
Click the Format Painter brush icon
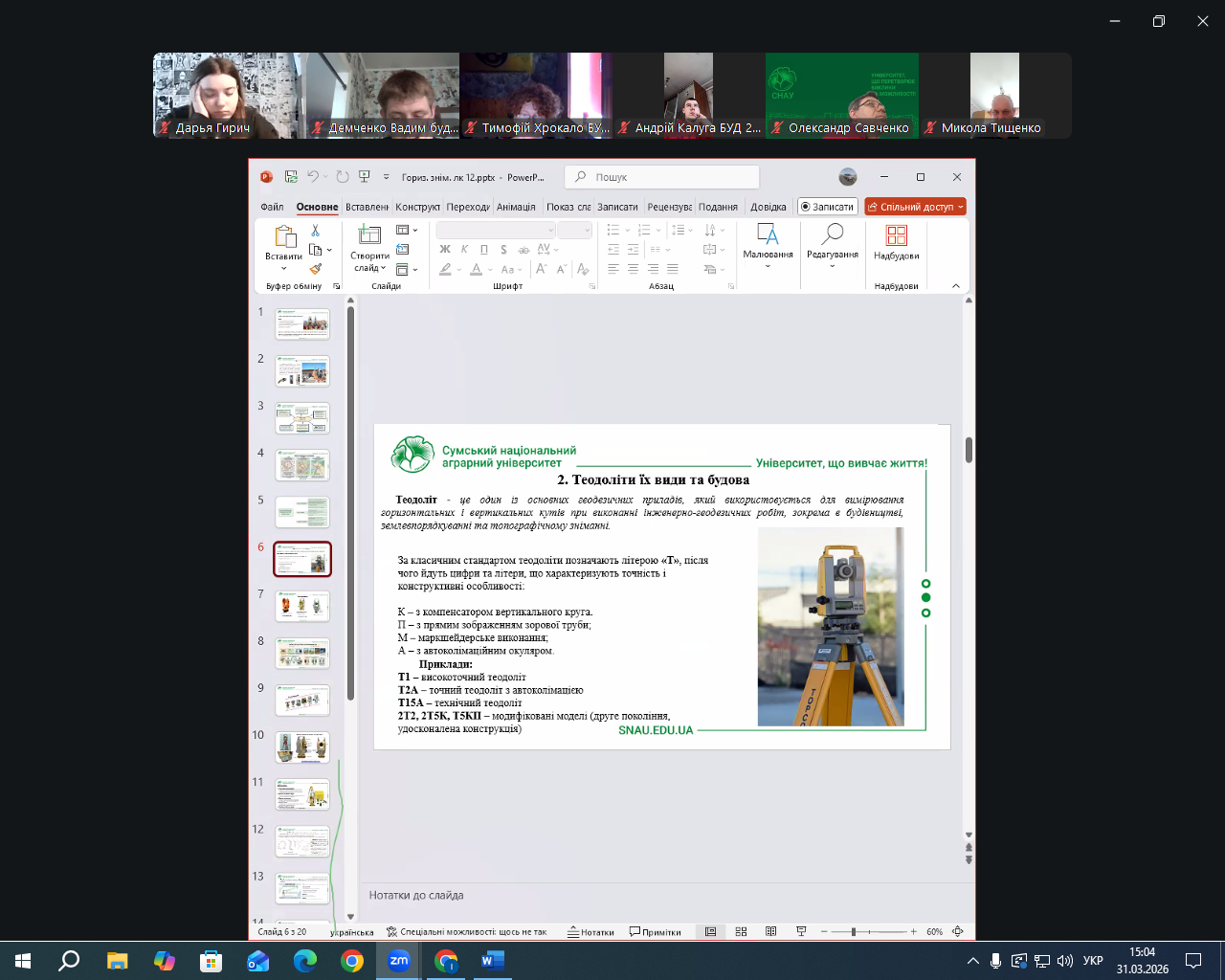click(315, 269)
